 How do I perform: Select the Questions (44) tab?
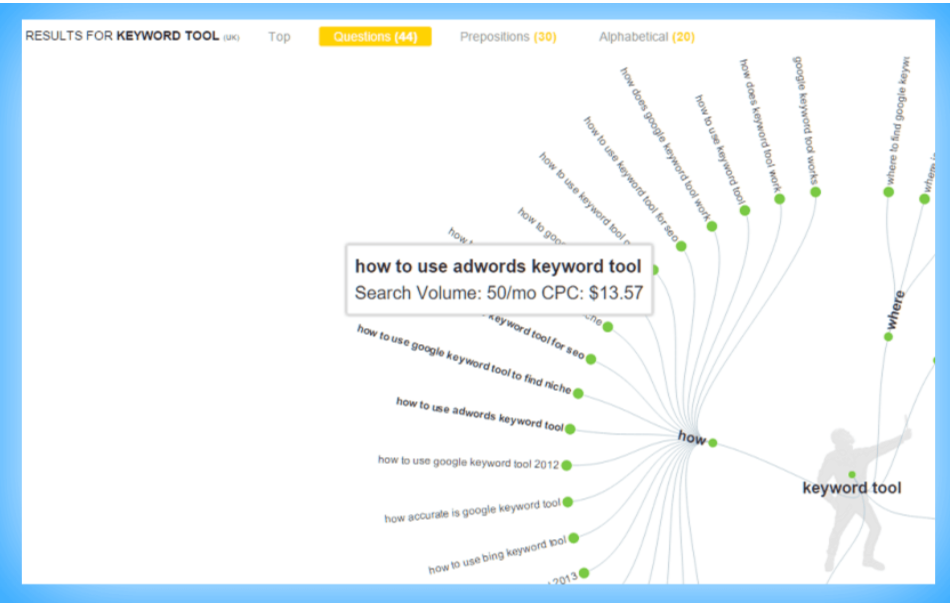point(375,36)
